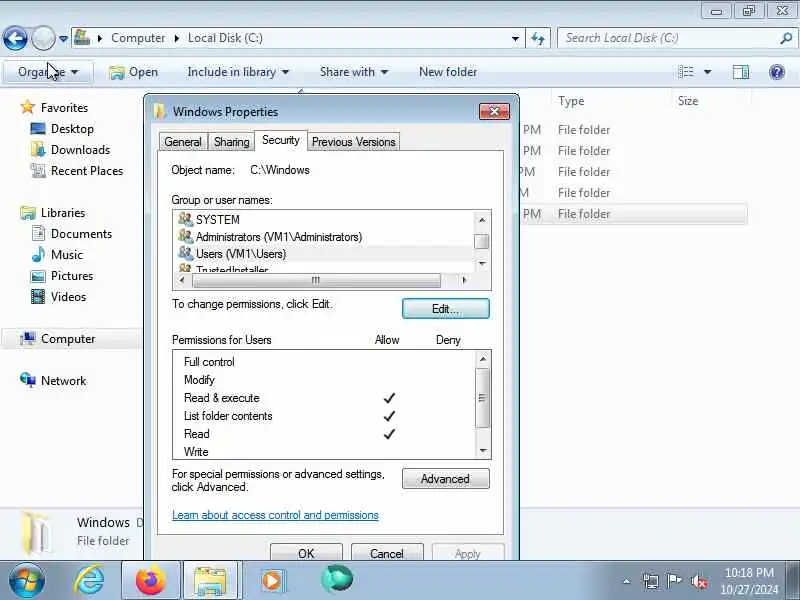800x600 pixels.
Task: Click permissions list scrollbar thumb
Action: click(x=482, y=397)
